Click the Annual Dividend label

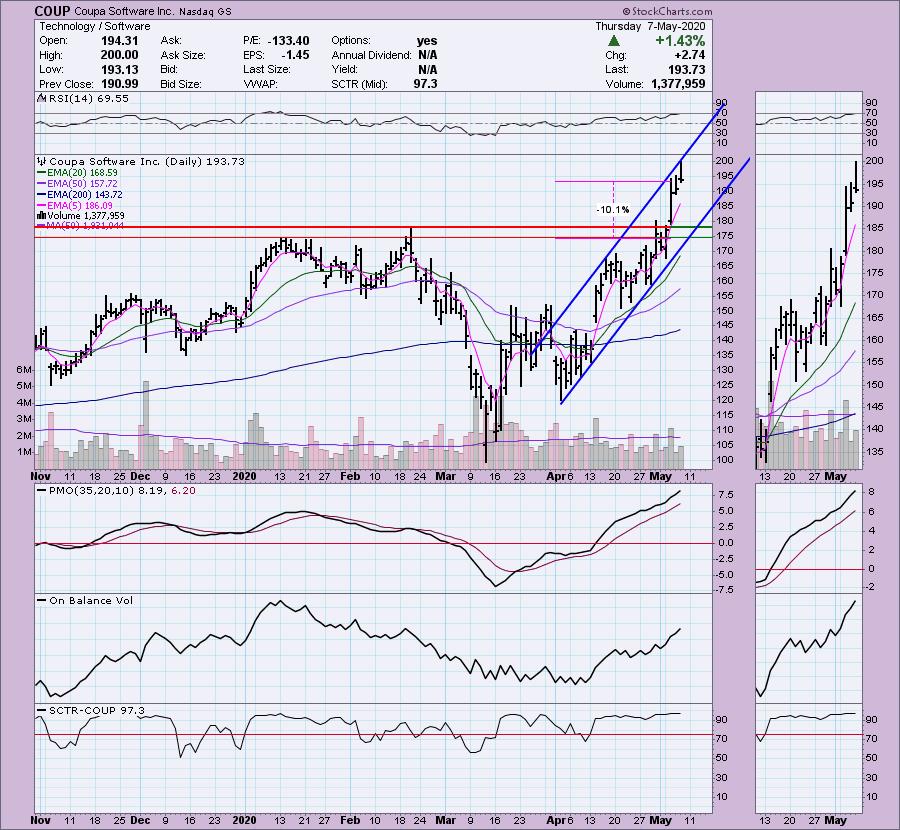click(x=371, y=55)
